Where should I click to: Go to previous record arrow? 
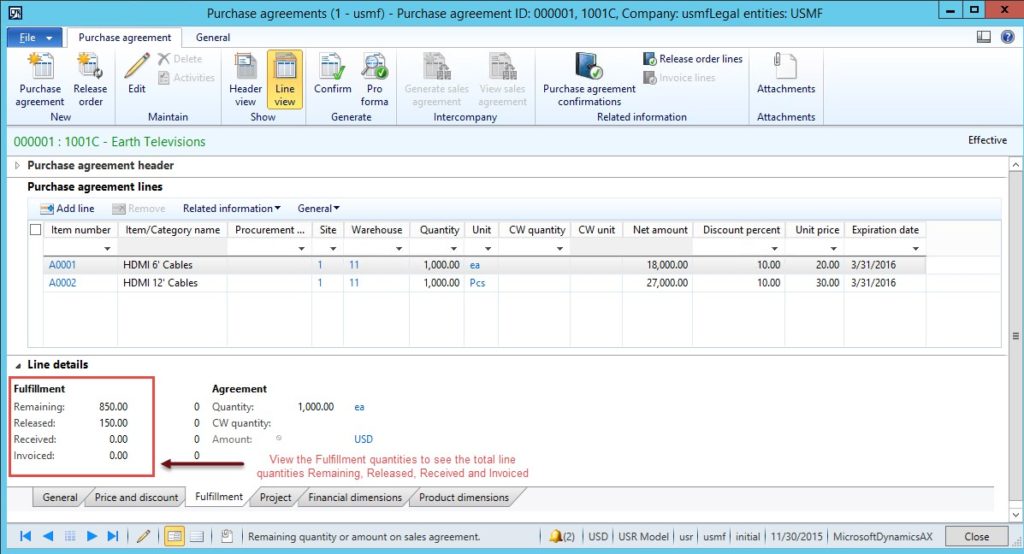(x=48, y=536)
